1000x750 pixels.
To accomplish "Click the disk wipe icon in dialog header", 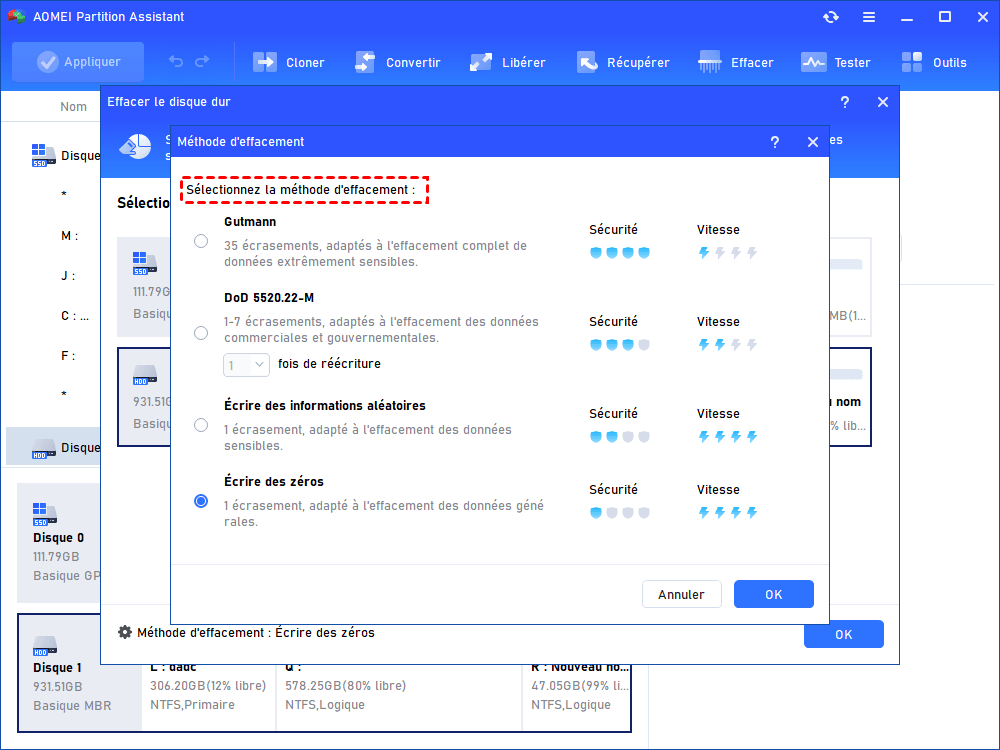I will coord(136,147).
